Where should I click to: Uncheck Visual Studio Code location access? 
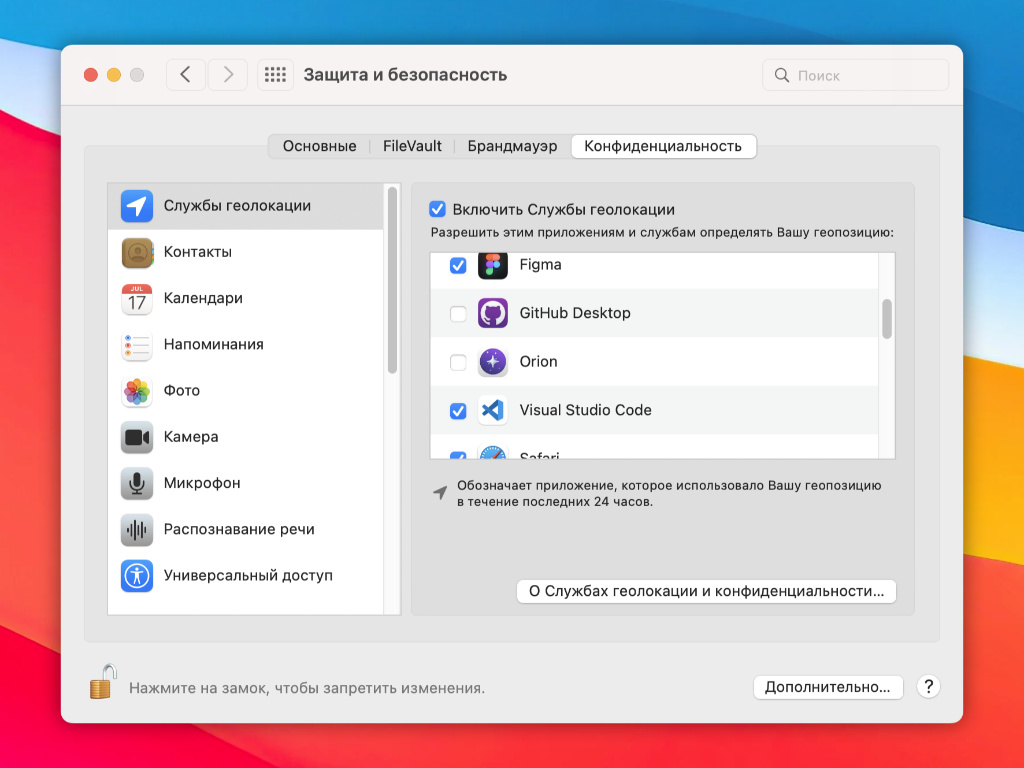[458, 411]
